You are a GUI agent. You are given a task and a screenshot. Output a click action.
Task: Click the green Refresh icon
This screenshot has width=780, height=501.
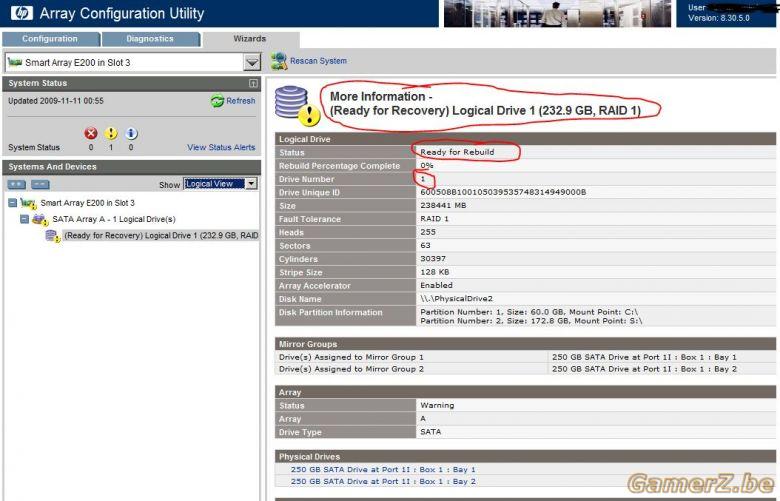pos(217,101)
